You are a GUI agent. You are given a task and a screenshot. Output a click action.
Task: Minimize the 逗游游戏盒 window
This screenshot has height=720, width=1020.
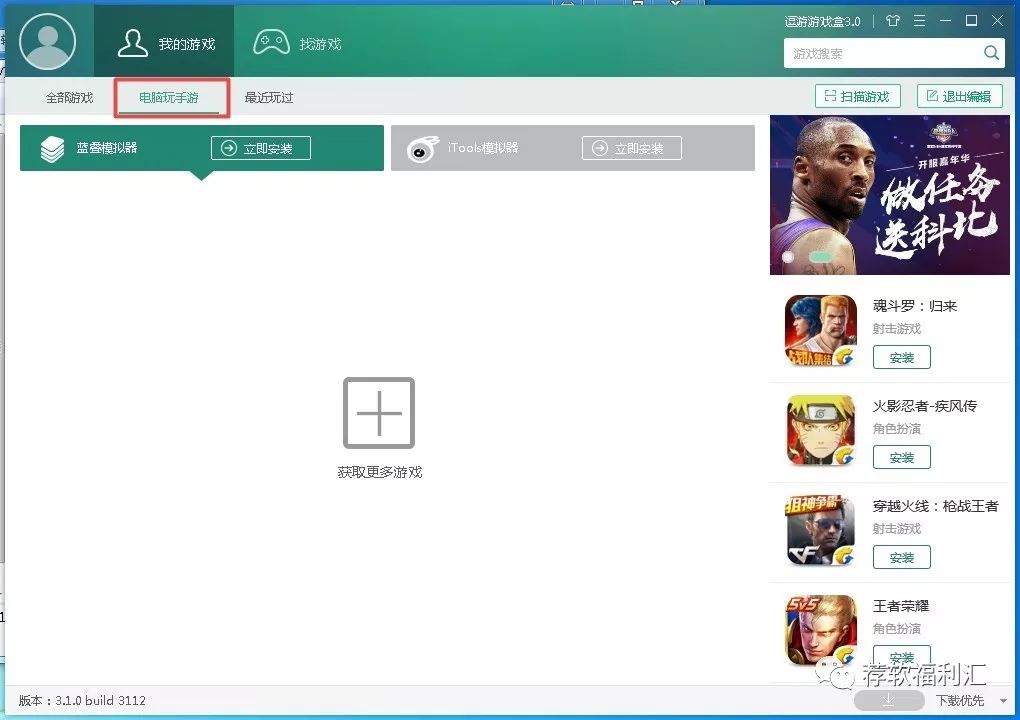[945, 21]
